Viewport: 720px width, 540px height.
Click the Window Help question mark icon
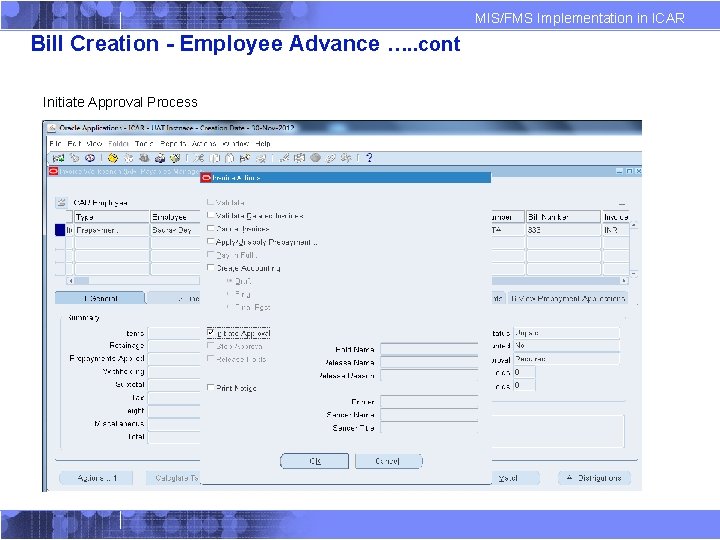[x=370, y=158]
